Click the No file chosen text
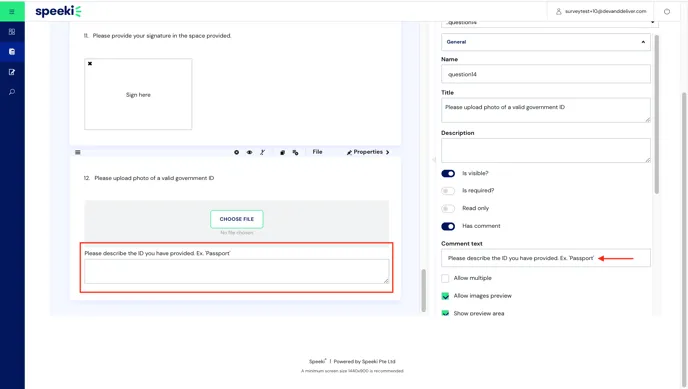 236,233
